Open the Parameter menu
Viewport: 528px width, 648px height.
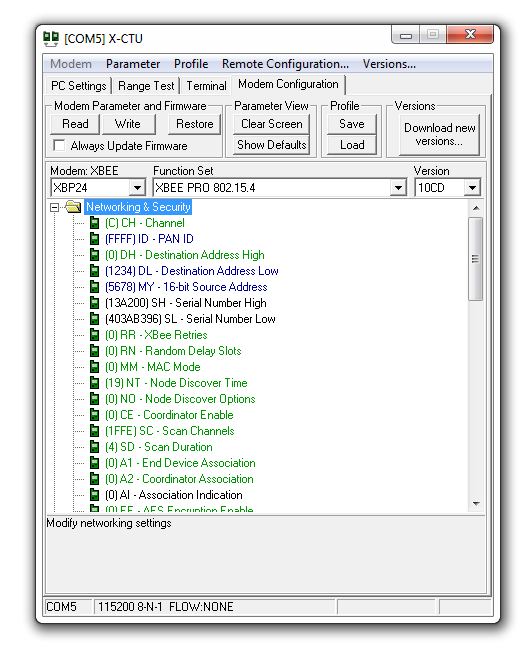133,64
